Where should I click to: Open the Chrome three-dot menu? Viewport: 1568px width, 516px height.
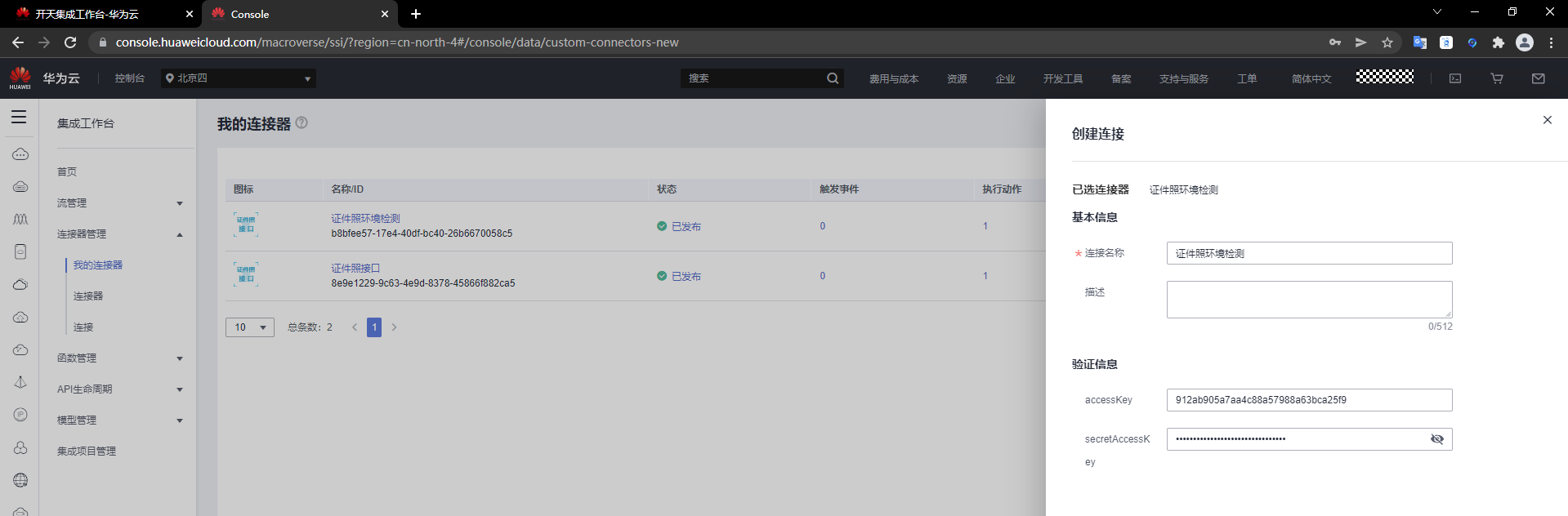[1551, 42]
